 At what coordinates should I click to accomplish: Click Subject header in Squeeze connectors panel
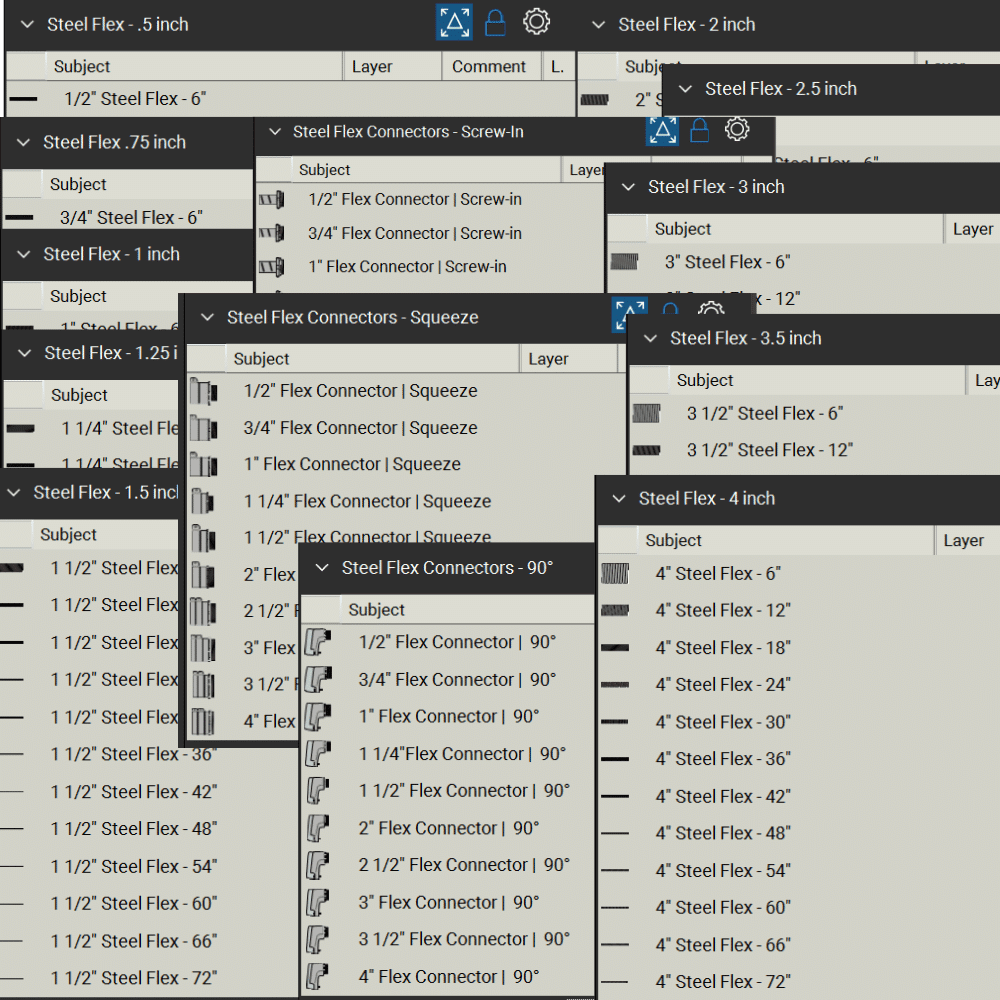click(x=261, y=359)
